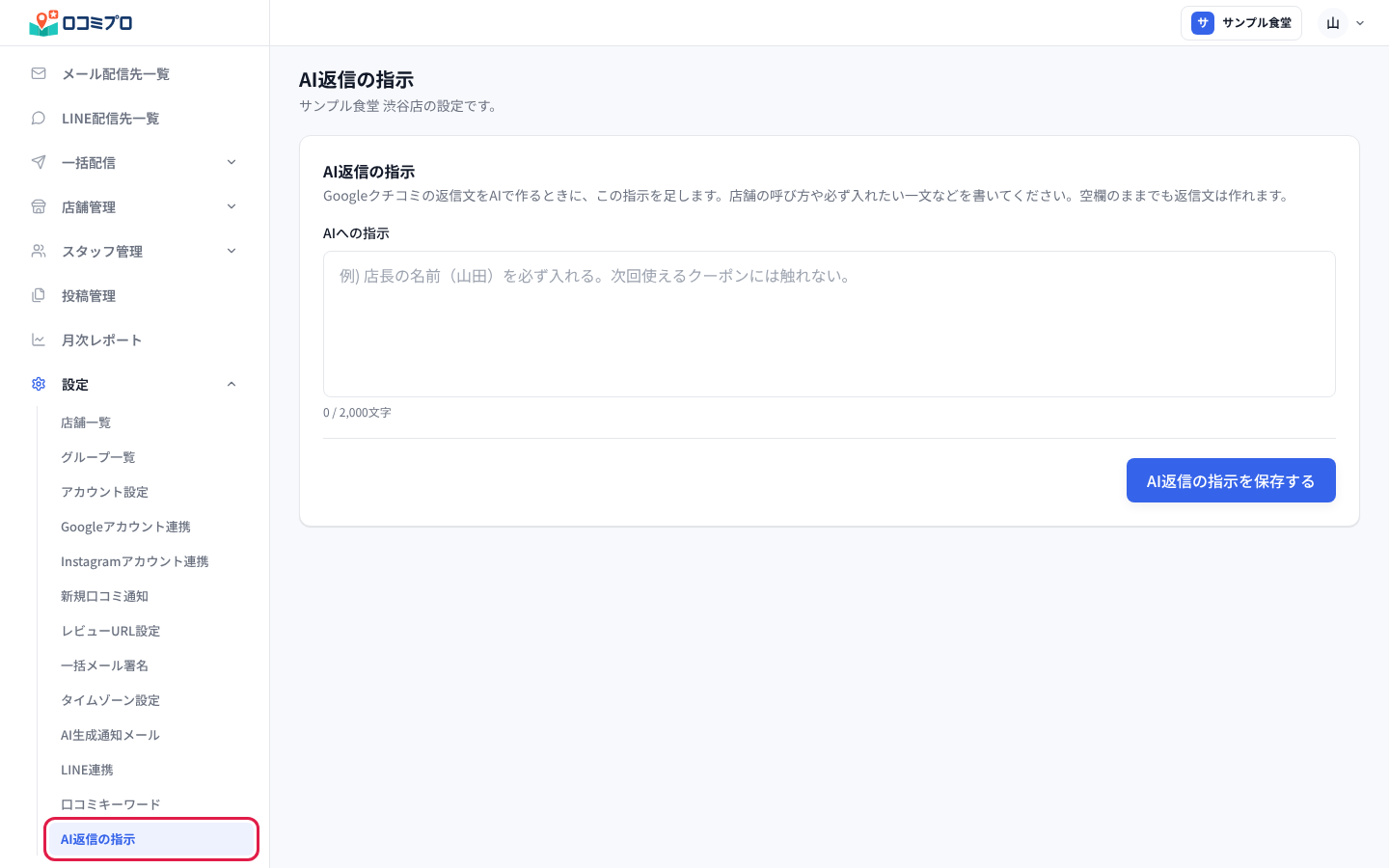The width and height of the screenshot is (1389, 868).
Task: Click the people icon for スタッフ管理
Action: pos(39,251)
